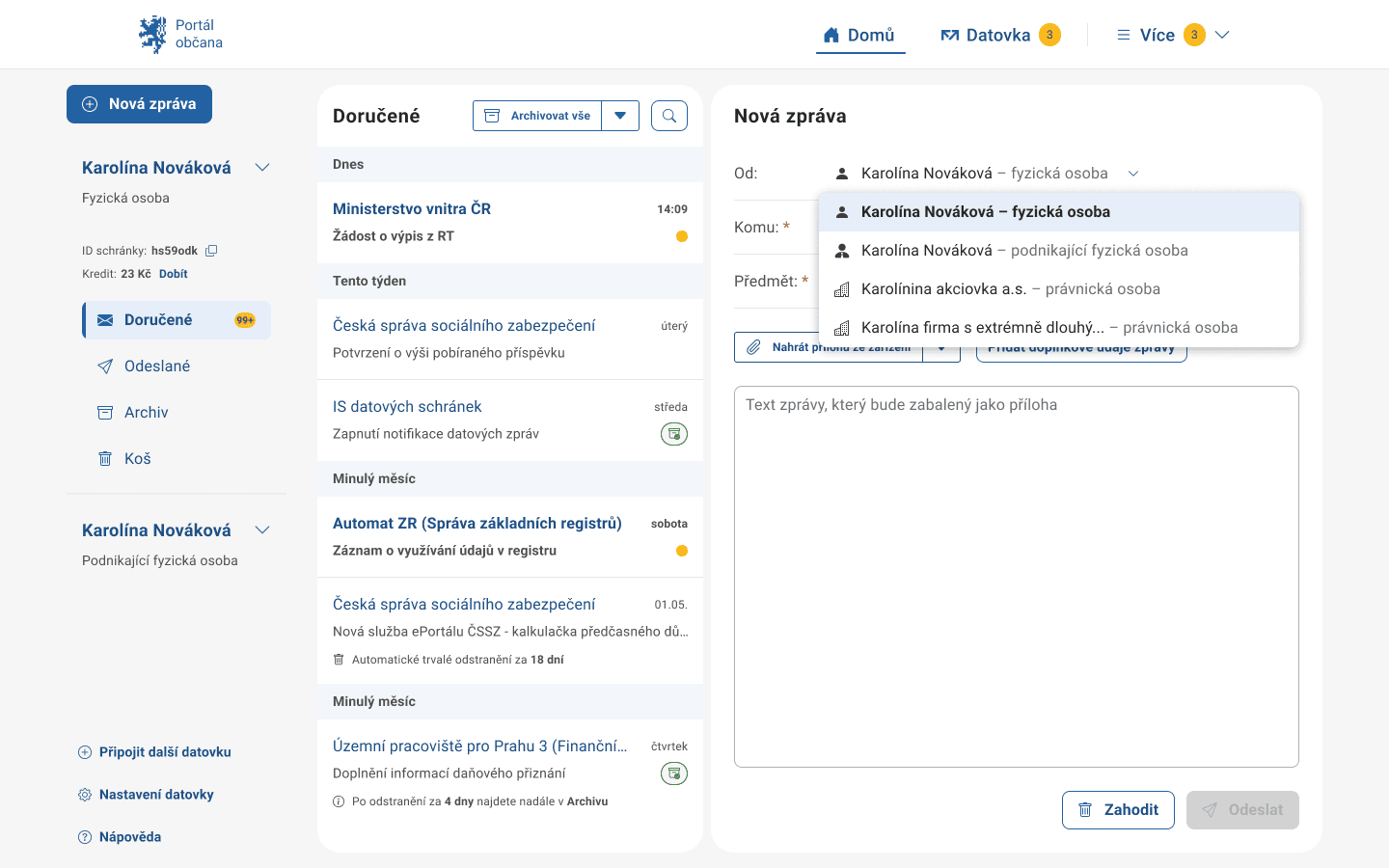Open the Více menu
1389x868 pixels.
[x=1172, y=35]
